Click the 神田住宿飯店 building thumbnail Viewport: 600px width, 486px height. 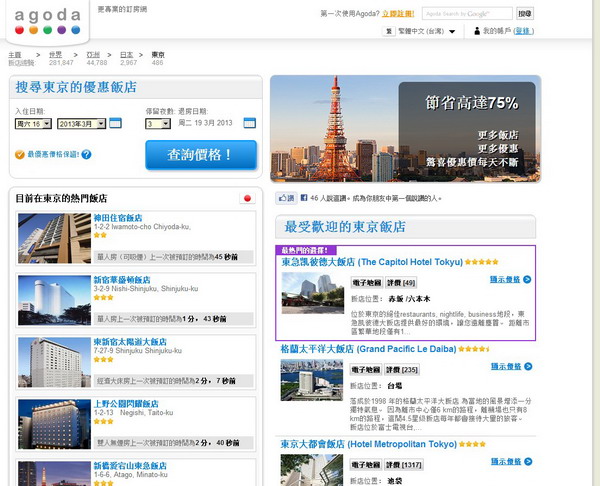54,238
